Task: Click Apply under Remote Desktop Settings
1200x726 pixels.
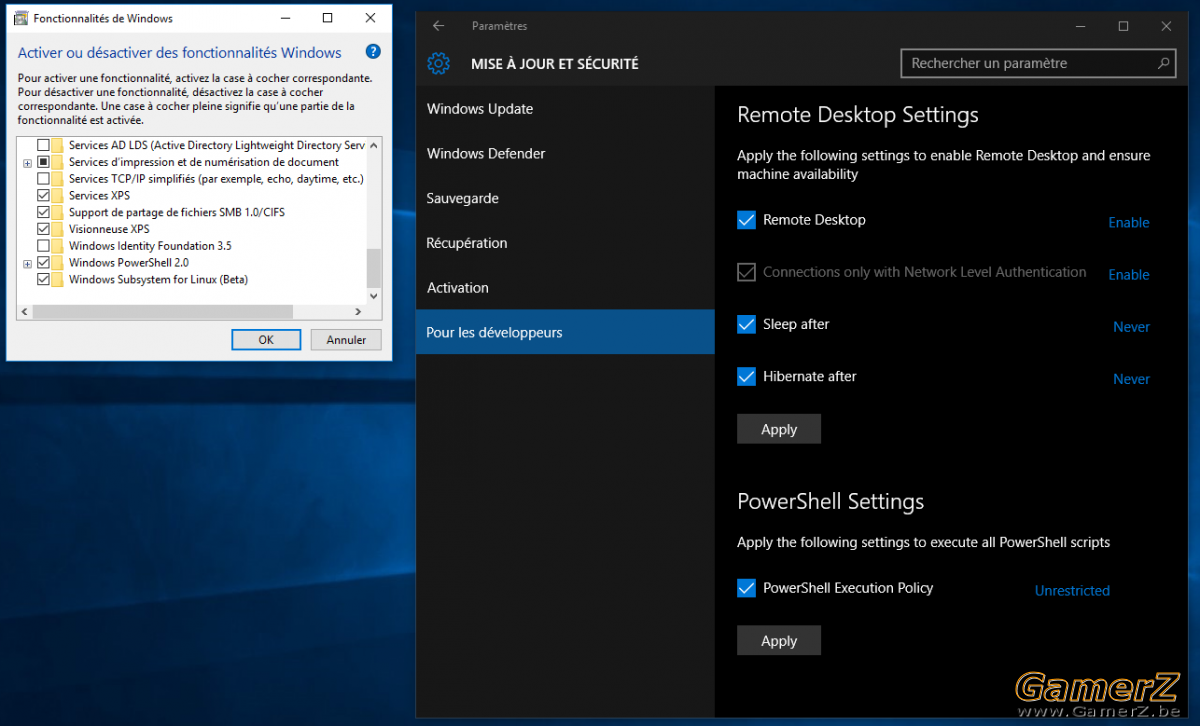Action: (779, 429)
